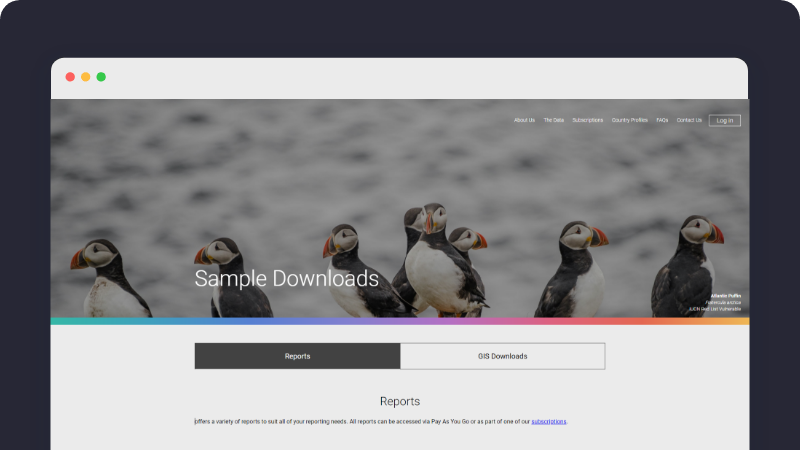Follow the subscriptions link in the paragraph
Image resolution: width=800 pixels, height=450 pixels.
[x=548, y=422]
